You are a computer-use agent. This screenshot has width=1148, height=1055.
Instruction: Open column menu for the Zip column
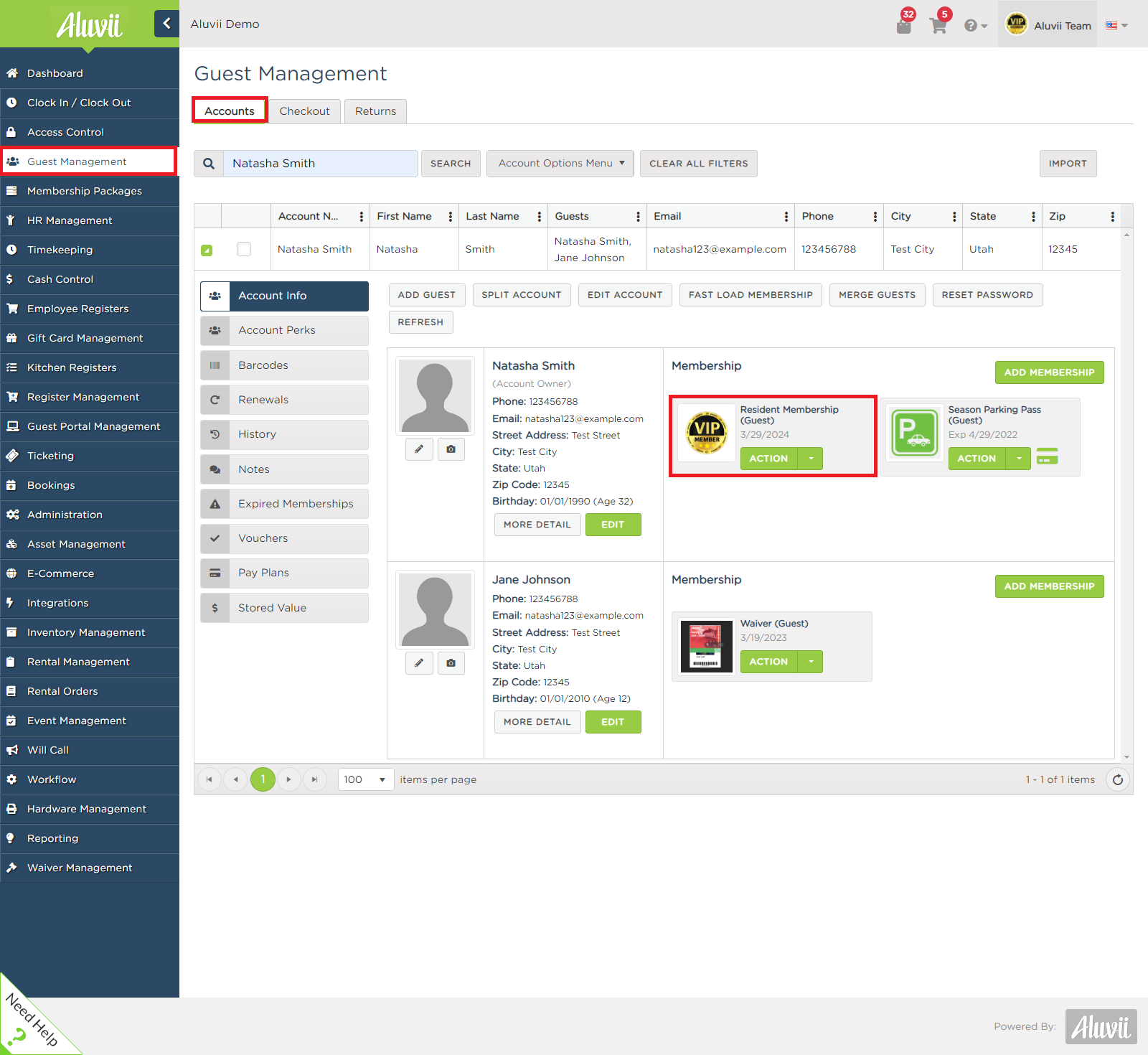[1112, 217]
